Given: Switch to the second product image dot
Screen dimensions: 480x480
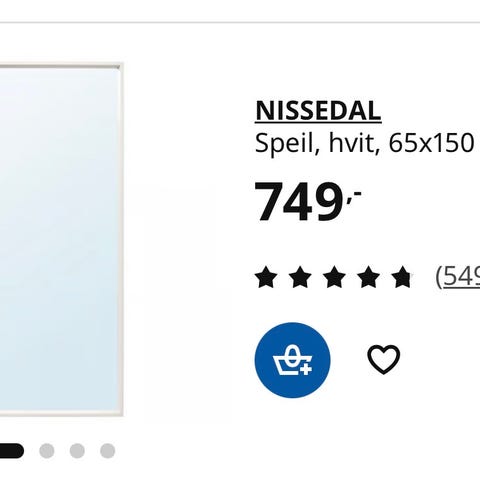Looking at the screenshot, I should click(47, 451).
